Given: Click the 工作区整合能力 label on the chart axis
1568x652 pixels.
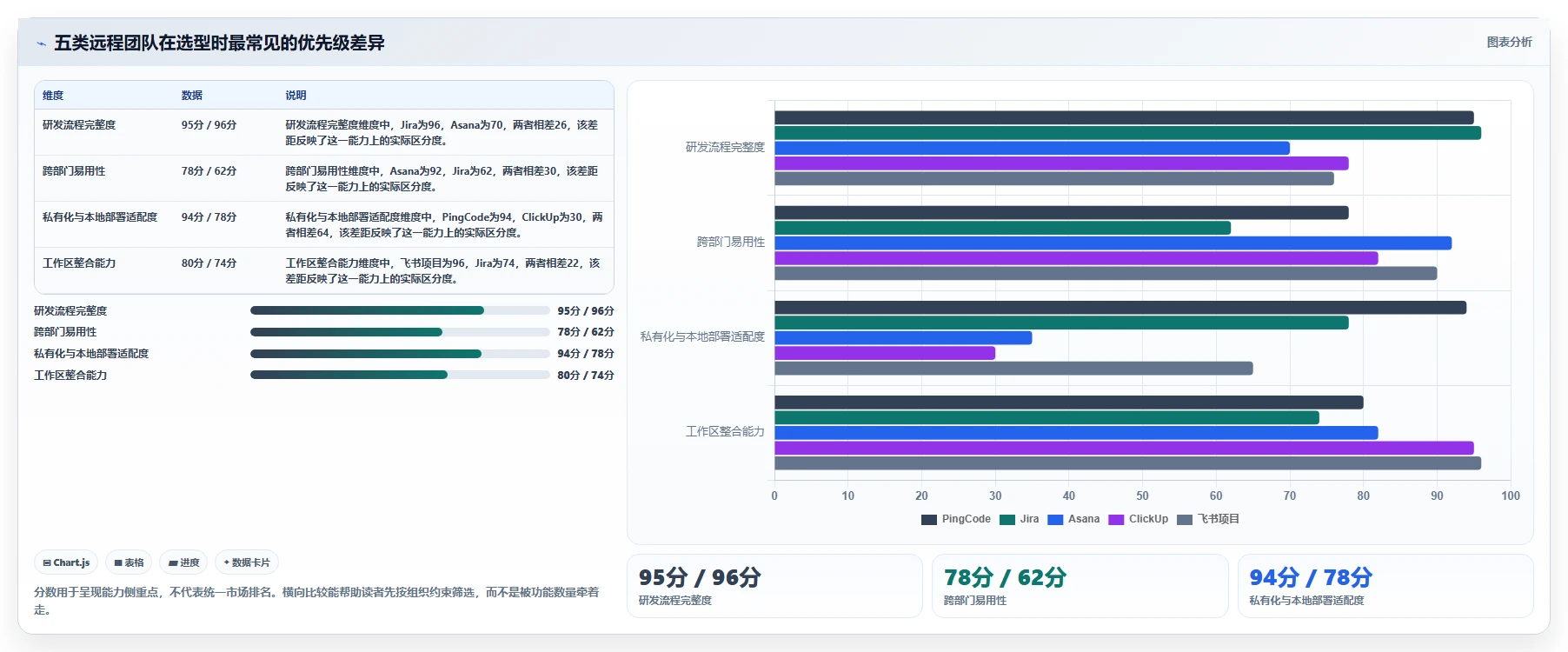Looking at the screenshot, I should [x=725, y=432].
